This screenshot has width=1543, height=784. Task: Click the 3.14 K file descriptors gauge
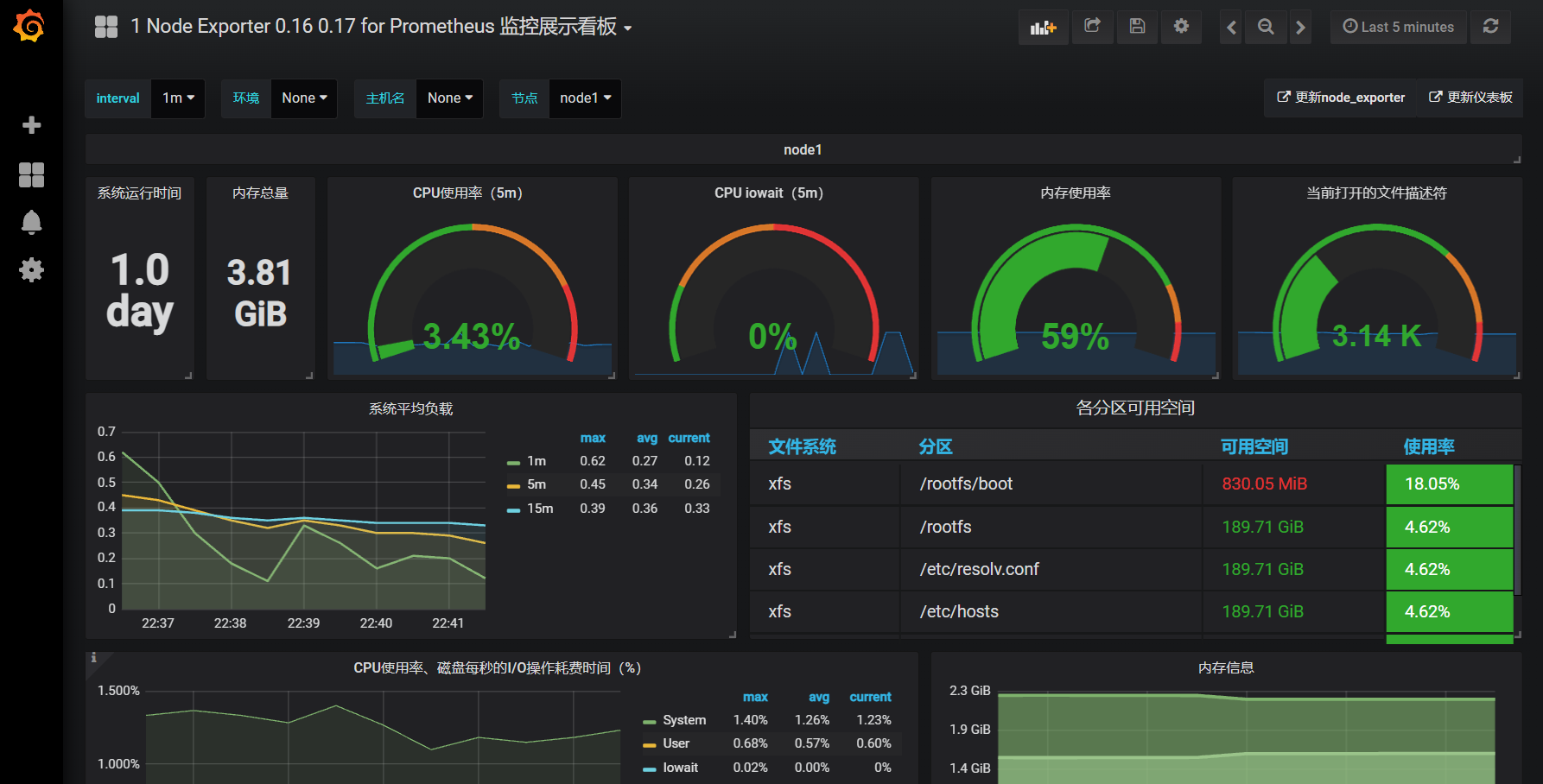click(1376, 335)
